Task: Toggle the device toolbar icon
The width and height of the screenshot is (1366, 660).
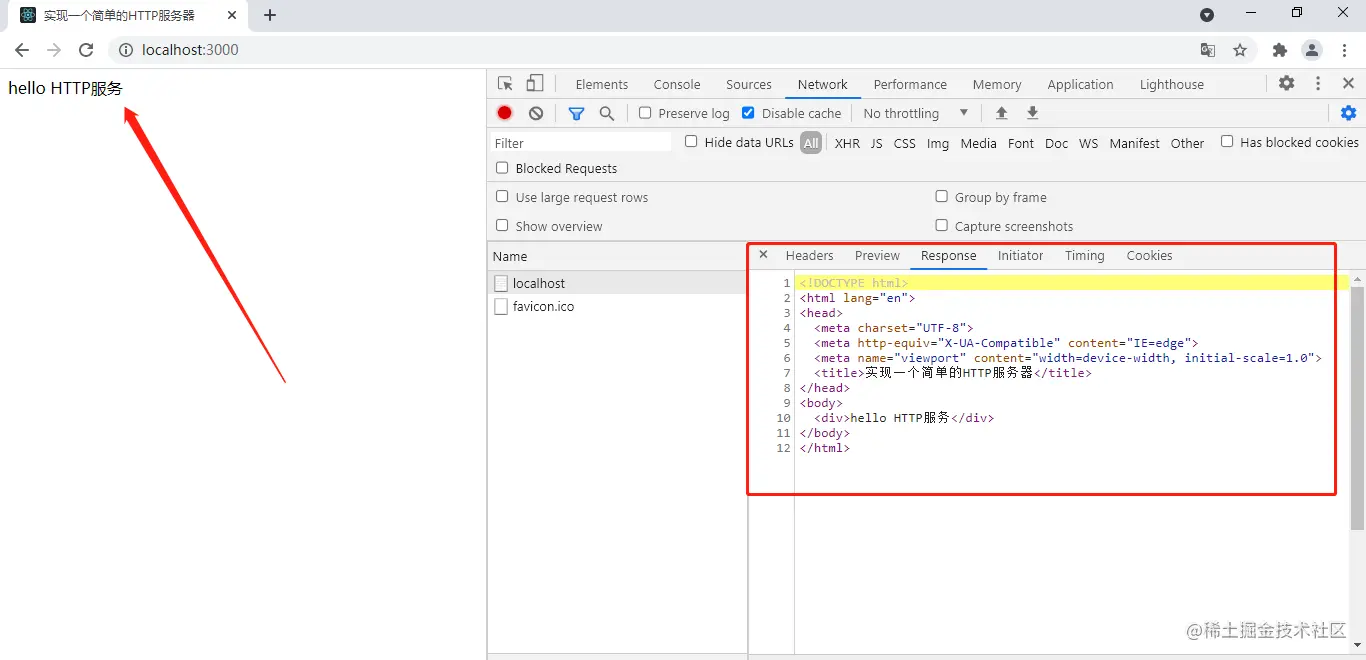Action: [x=535, y=84]
